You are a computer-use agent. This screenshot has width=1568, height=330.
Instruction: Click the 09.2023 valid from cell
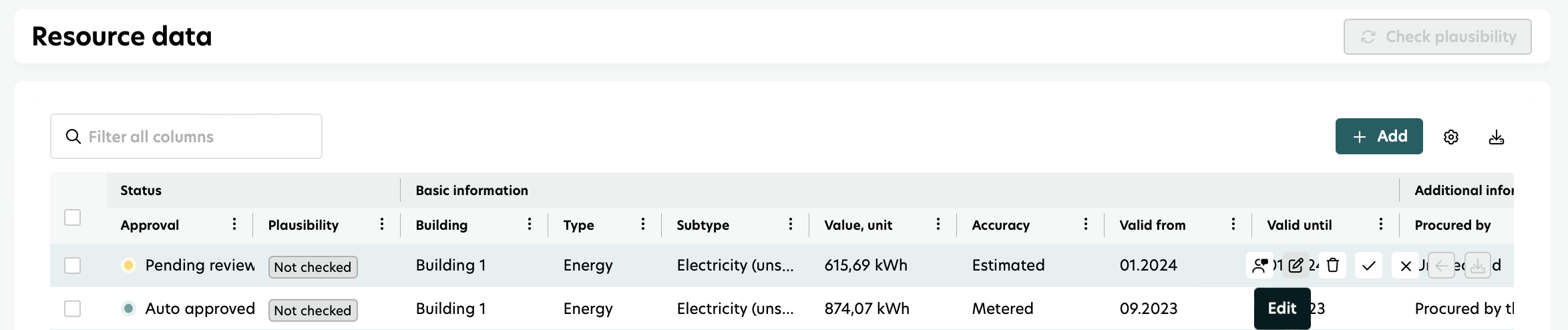(x=1148, y=309)
